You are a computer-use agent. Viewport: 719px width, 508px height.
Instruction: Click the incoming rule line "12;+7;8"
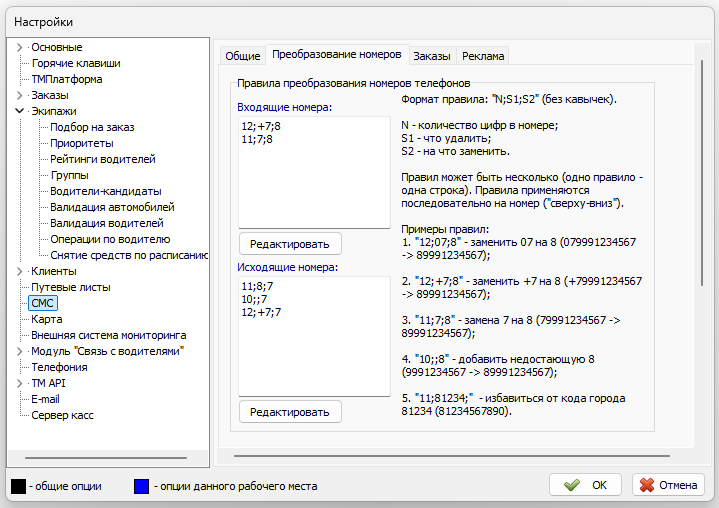(261, 126)
